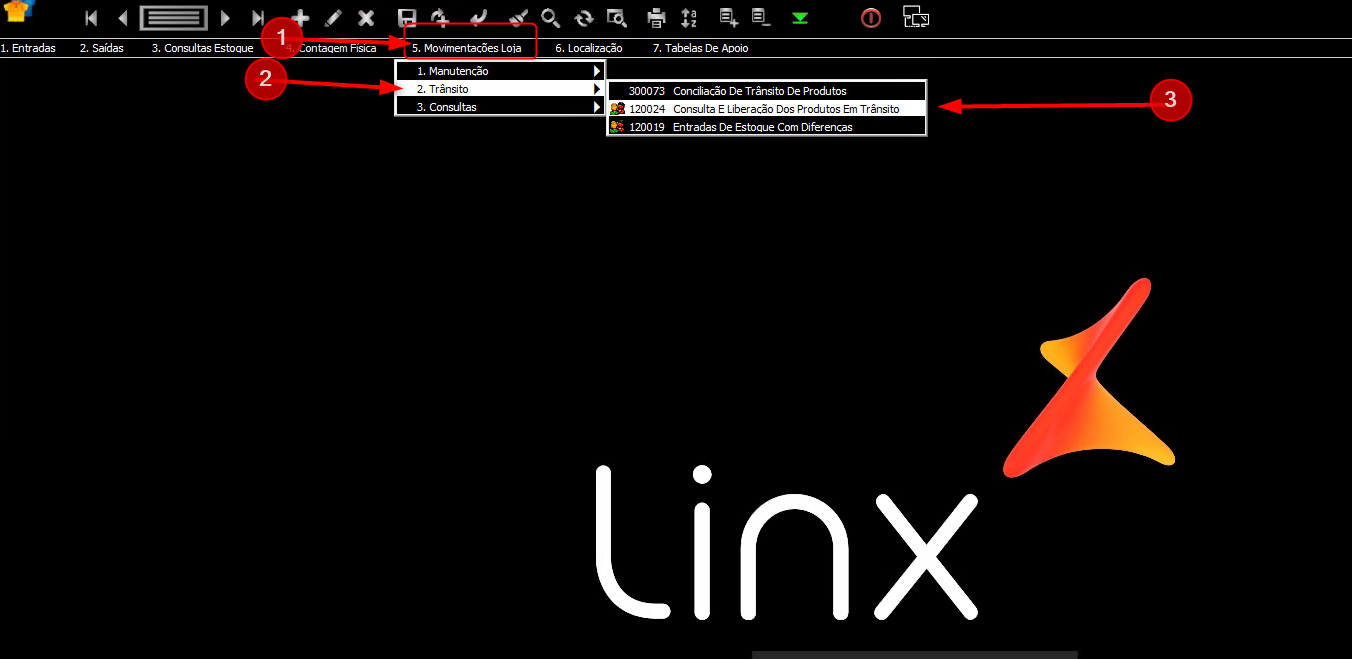The width and height of the screenshot is (1352, 659).
Task: Edit record with the pencil icon
Action: [334, 18]
